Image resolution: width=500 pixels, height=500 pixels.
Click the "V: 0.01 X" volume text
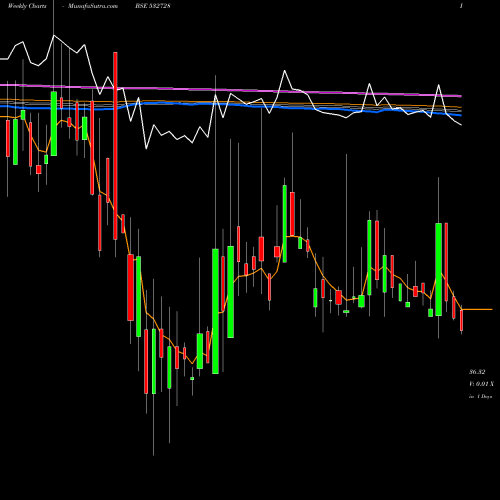[x=481, y=384]
